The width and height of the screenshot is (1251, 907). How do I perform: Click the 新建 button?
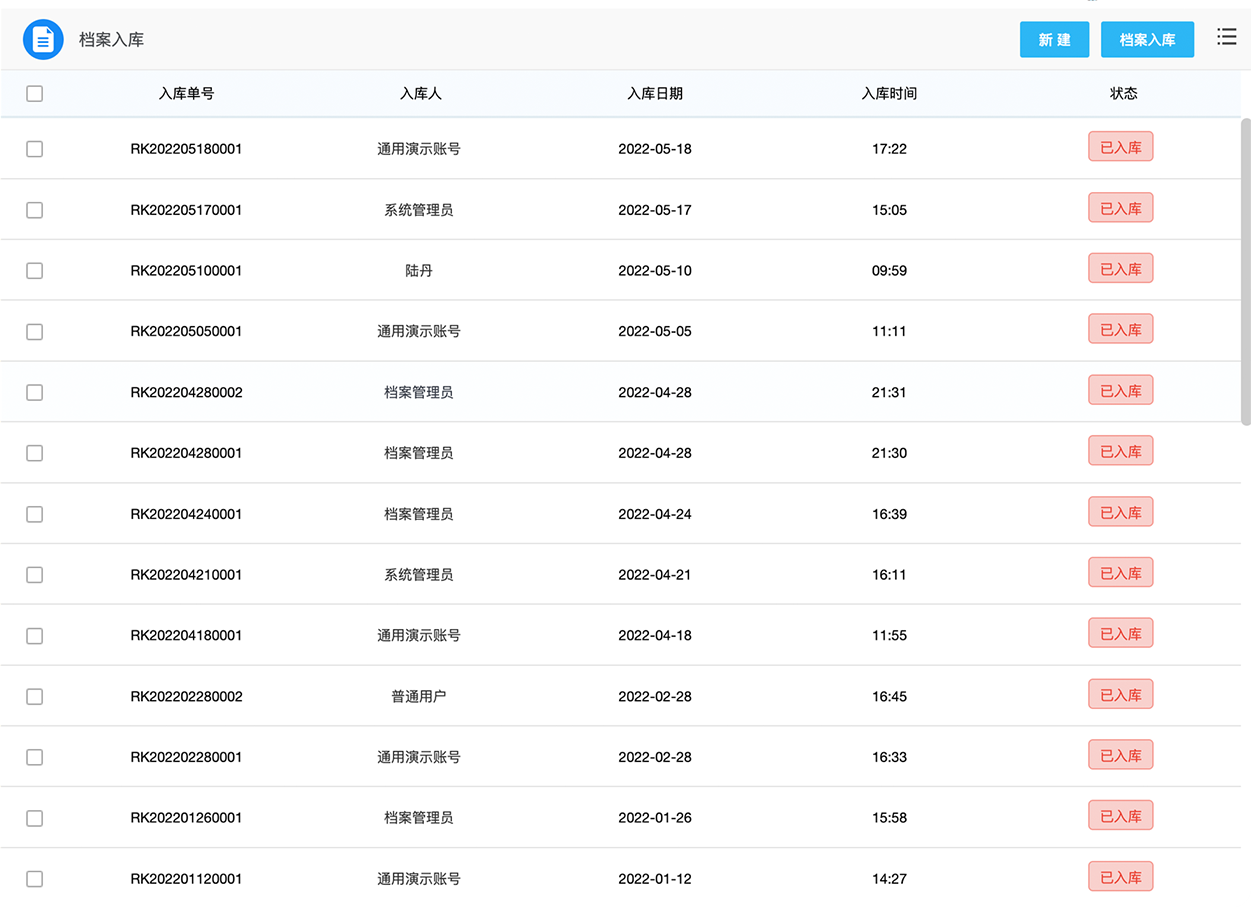coord(1054,40)
